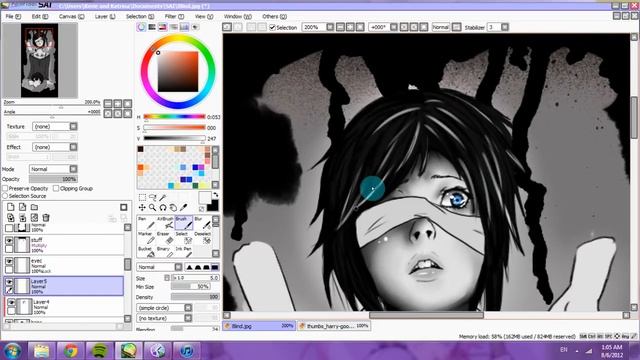
Task: Select the Binary pen tool
Action: [165, 251]
